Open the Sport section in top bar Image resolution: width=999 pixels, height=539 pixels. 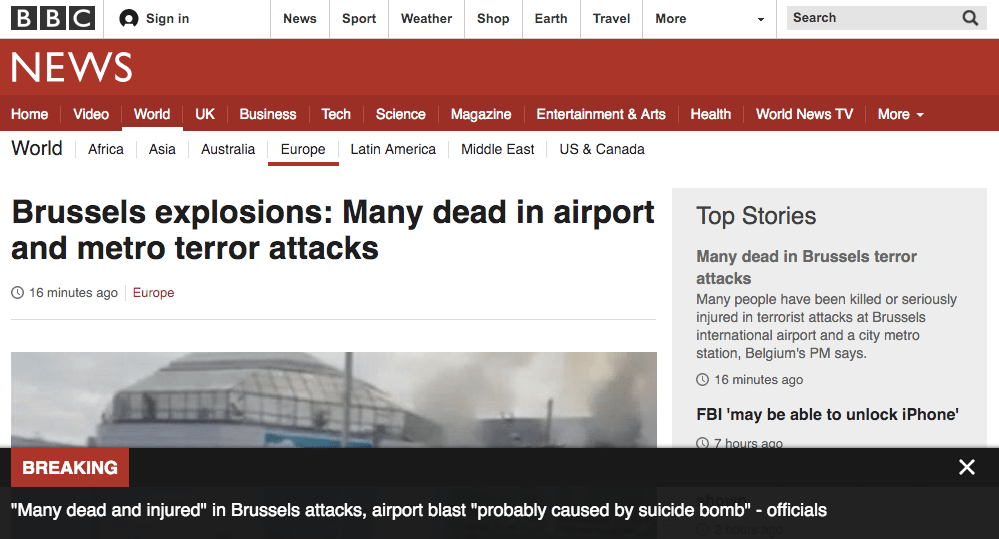pyautogui.click(x=359, y=18)
